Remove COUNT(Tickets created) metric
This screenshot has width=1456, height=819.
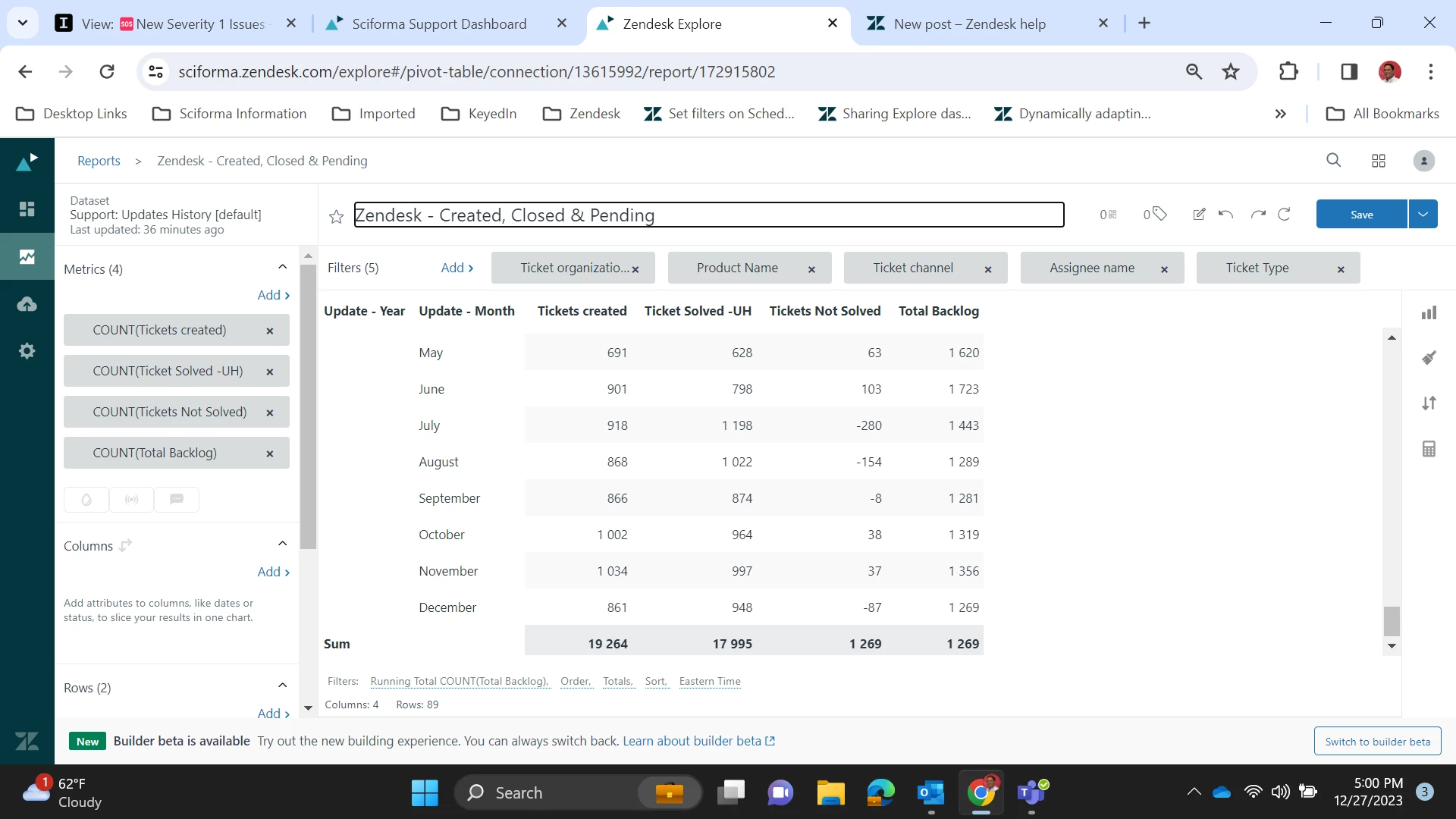269,331
